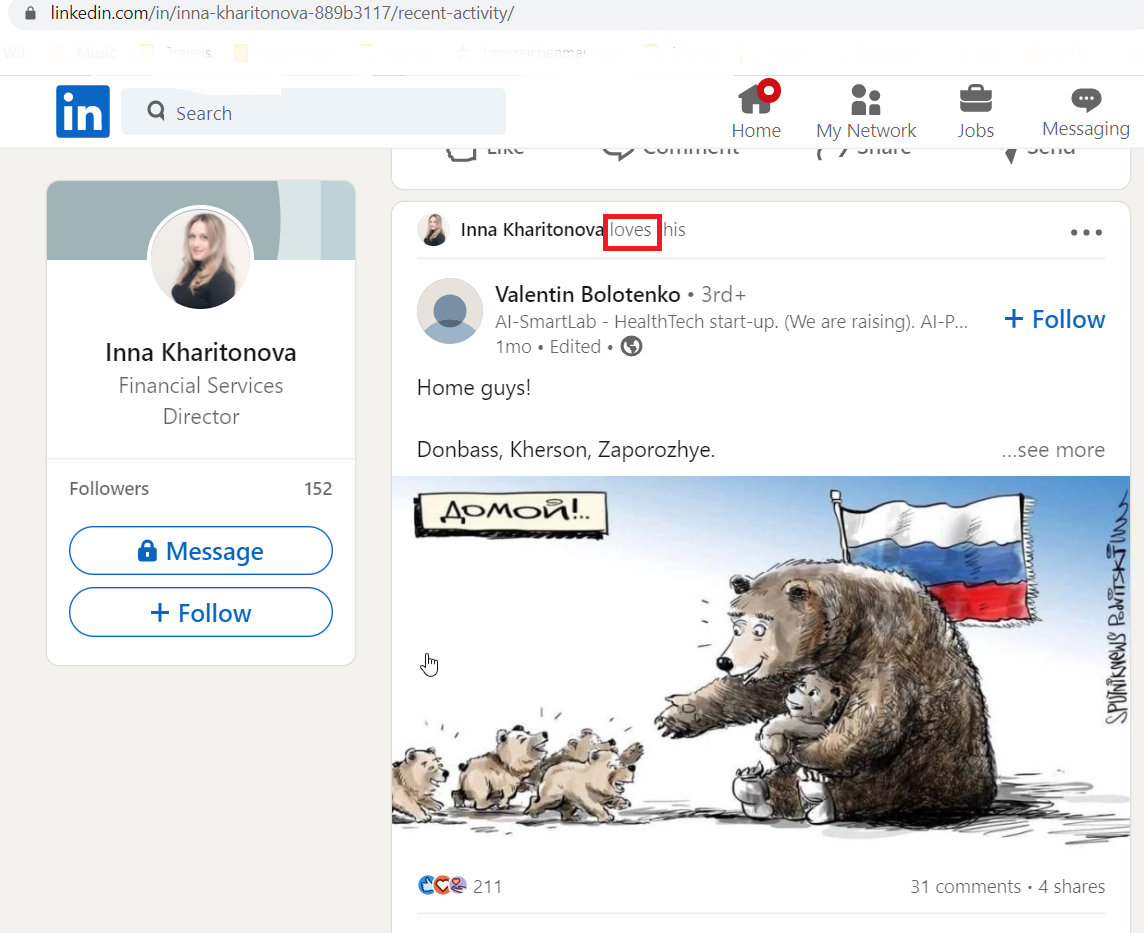This screenshot has width=1144, height=933.
Task: Open Inna Kharitonova's large profile photo
Action: (x=201, y=259)
